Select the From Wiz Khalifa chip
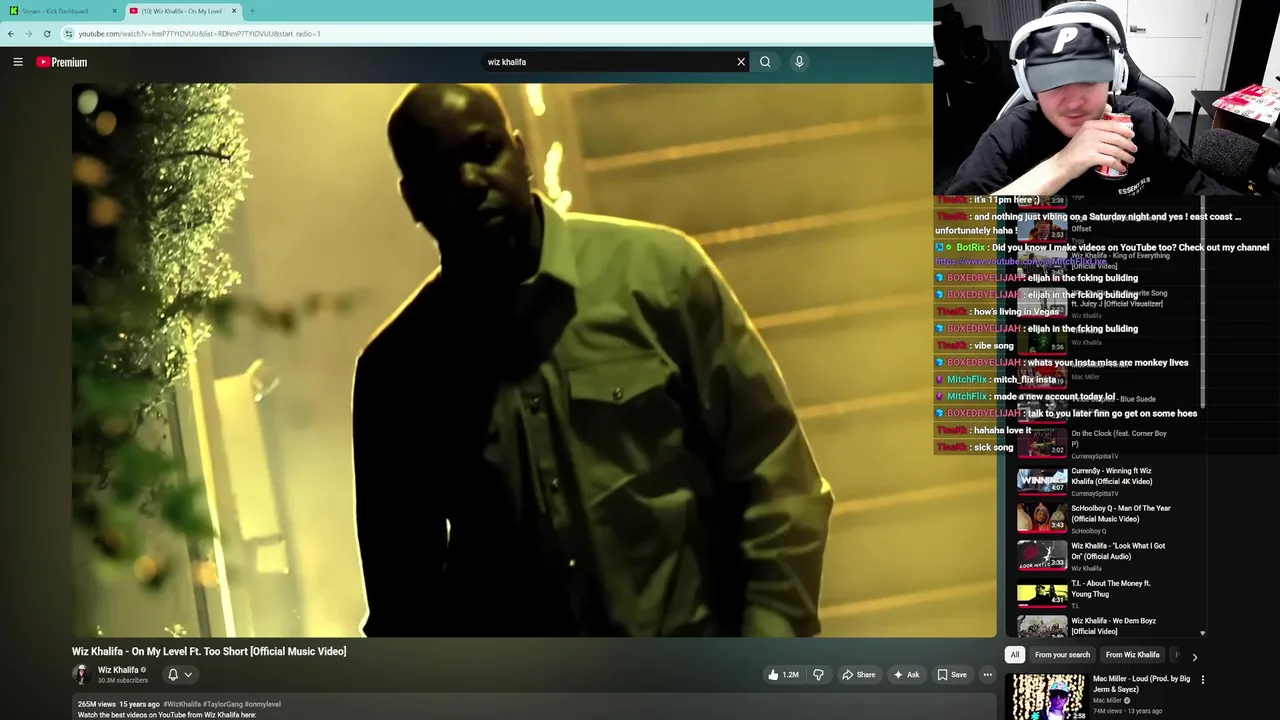1280x720 pixels. click(1132, 655)
